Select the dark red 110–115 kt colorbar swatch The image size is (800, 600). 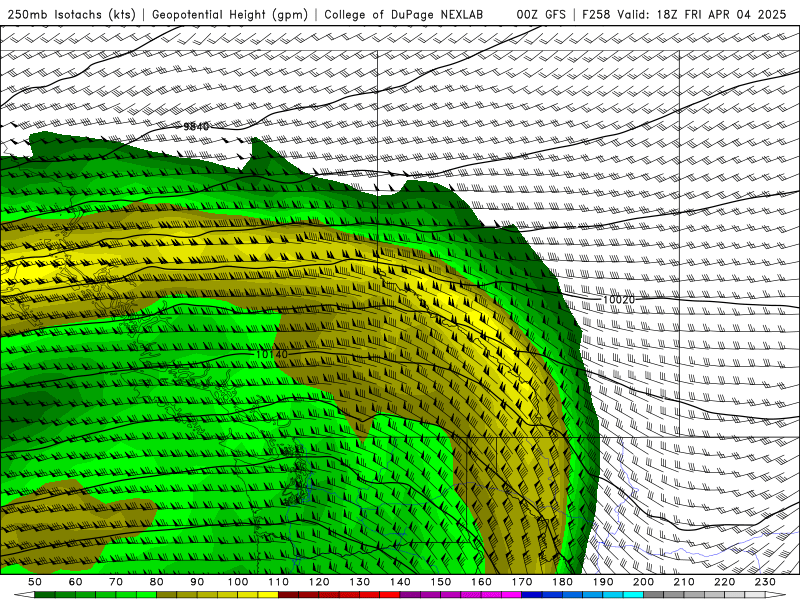click(288, 595)
